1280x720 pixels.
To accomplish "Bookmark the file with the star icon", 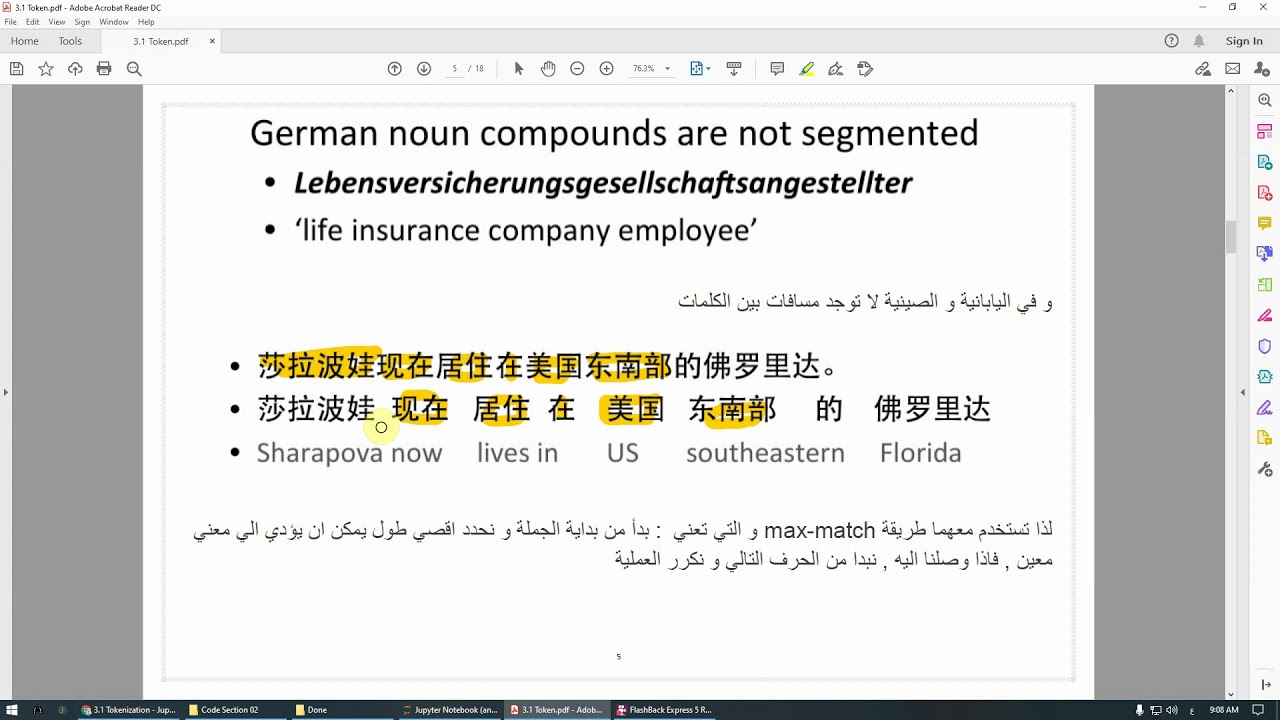I will 46,69.
